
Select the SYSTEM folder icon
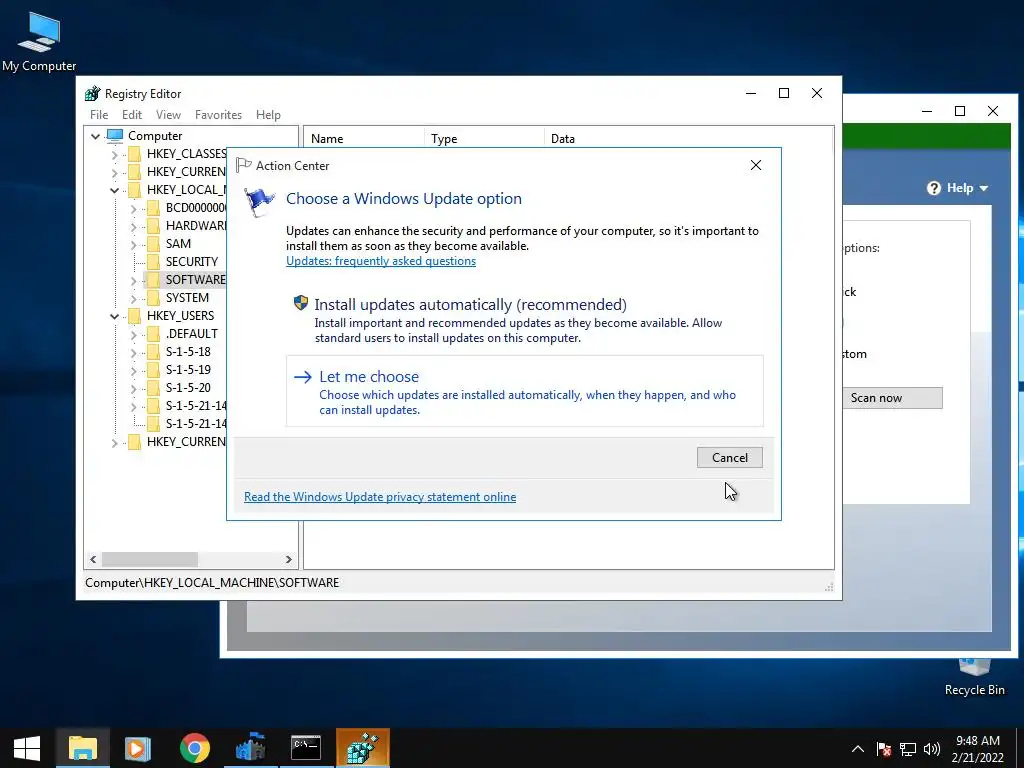[153, 298]
